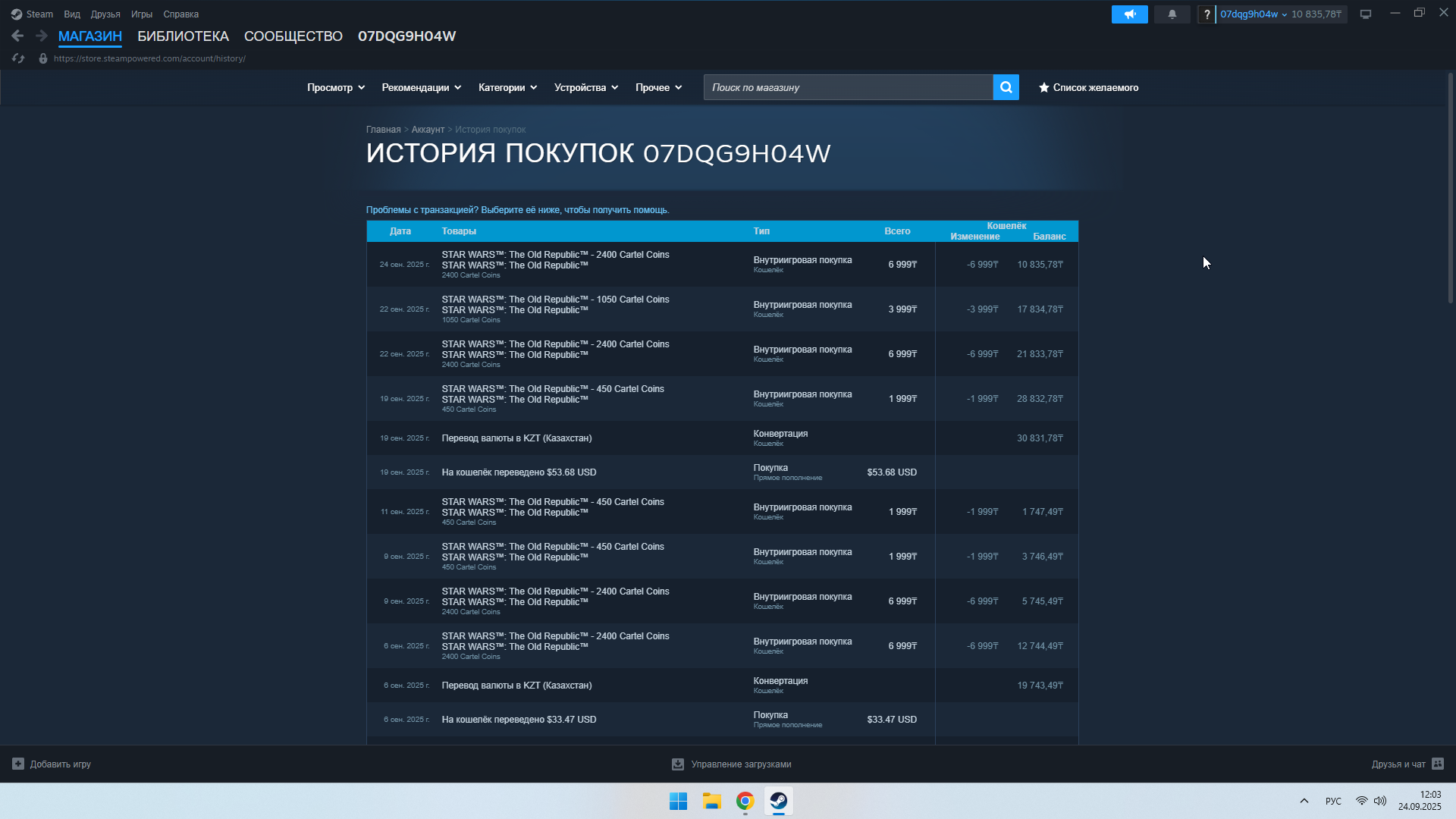
Task: Click the РУС language indicator
Action: coord(1333,801)
